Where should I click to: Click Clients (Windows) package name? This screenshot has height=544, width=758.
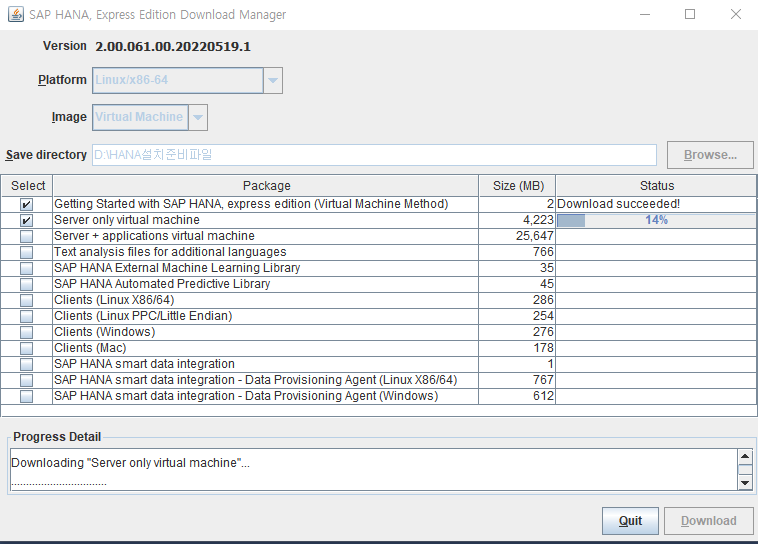point(104,332)
